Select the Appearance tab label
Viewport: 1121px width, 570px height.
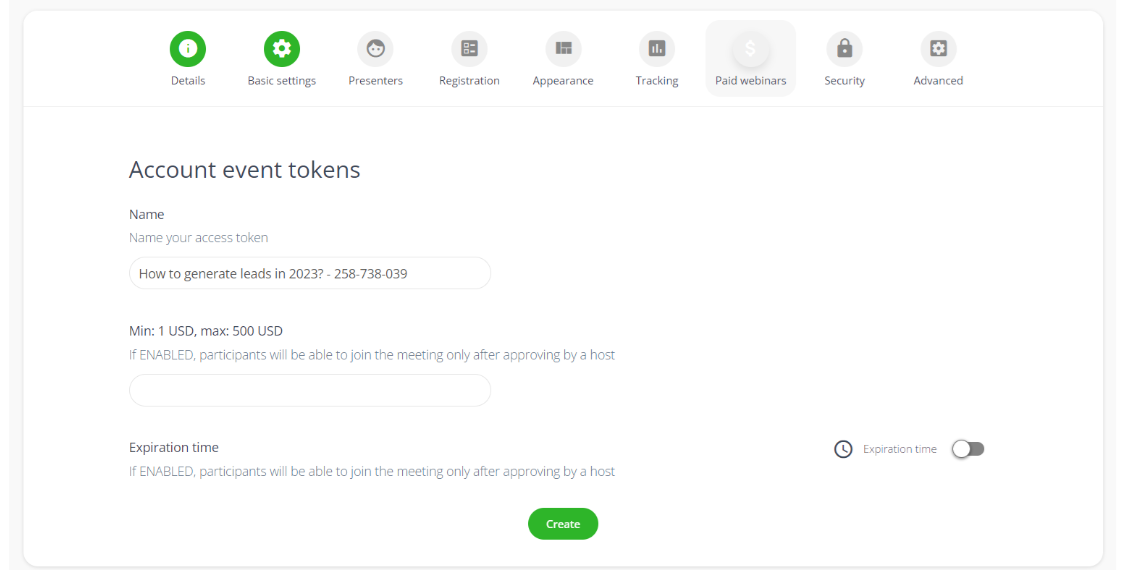coord(563,81)
